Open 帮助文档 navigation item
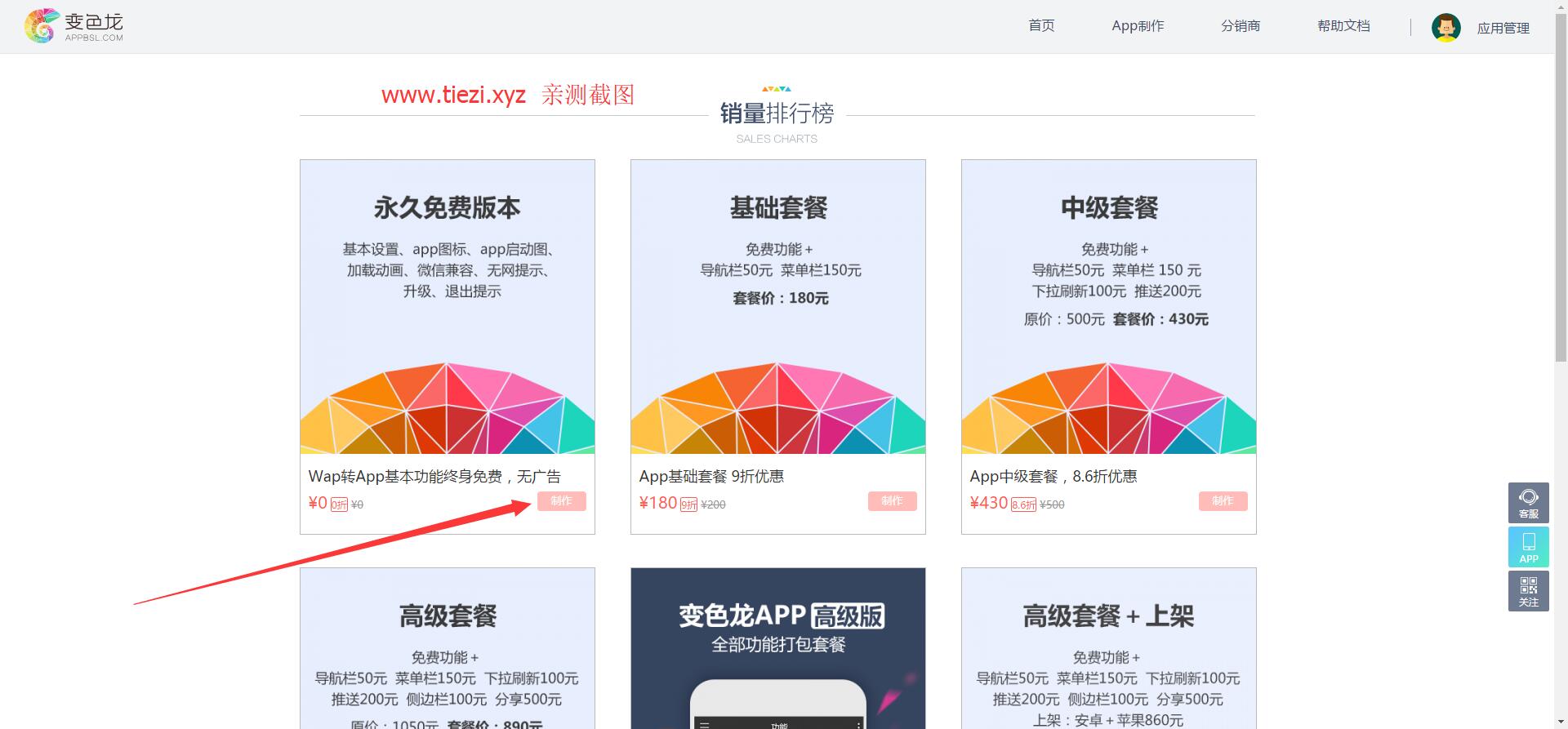Viewport: 1568px width, 729px height. (1343, 26)
